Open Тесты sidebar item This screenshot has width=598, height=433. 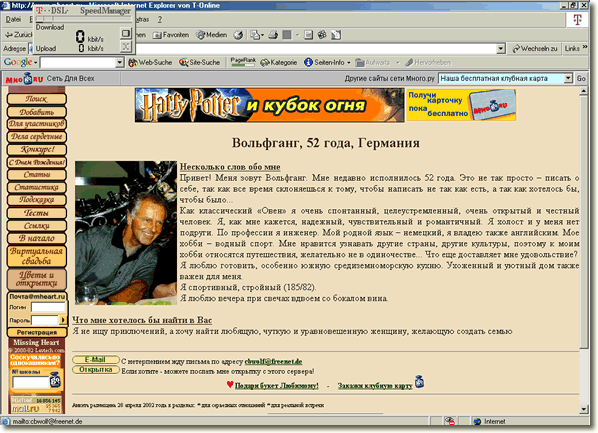point(37,213)
